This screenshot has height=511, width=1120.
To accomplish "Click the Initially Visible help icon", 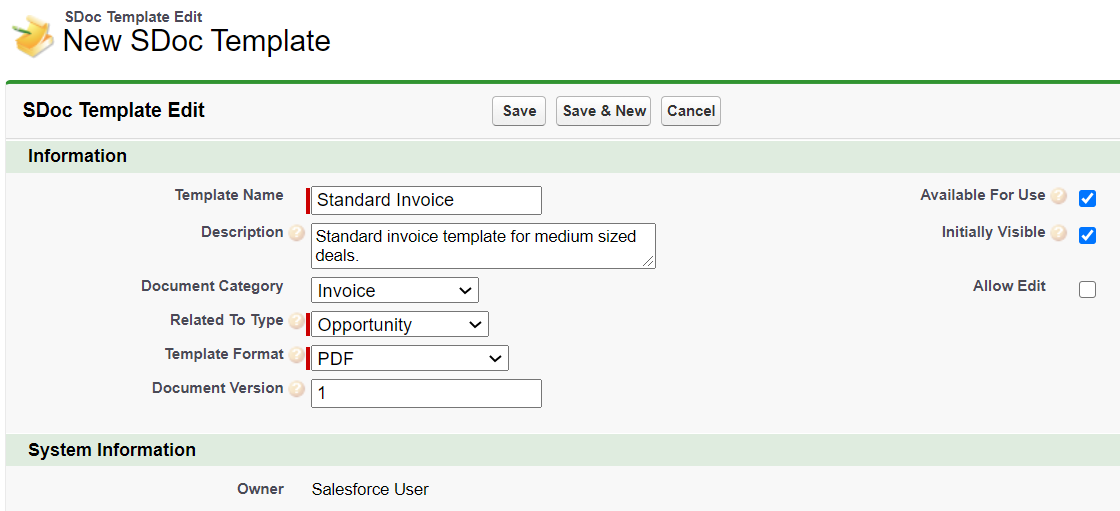I will click(1059, 233).
